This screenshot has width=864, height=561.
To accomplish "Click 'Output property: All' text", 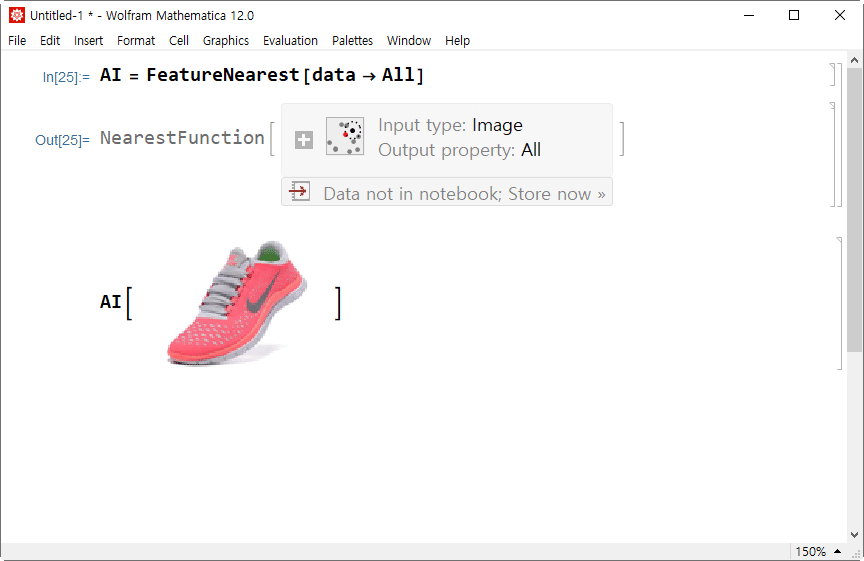I will pos(460,150).
